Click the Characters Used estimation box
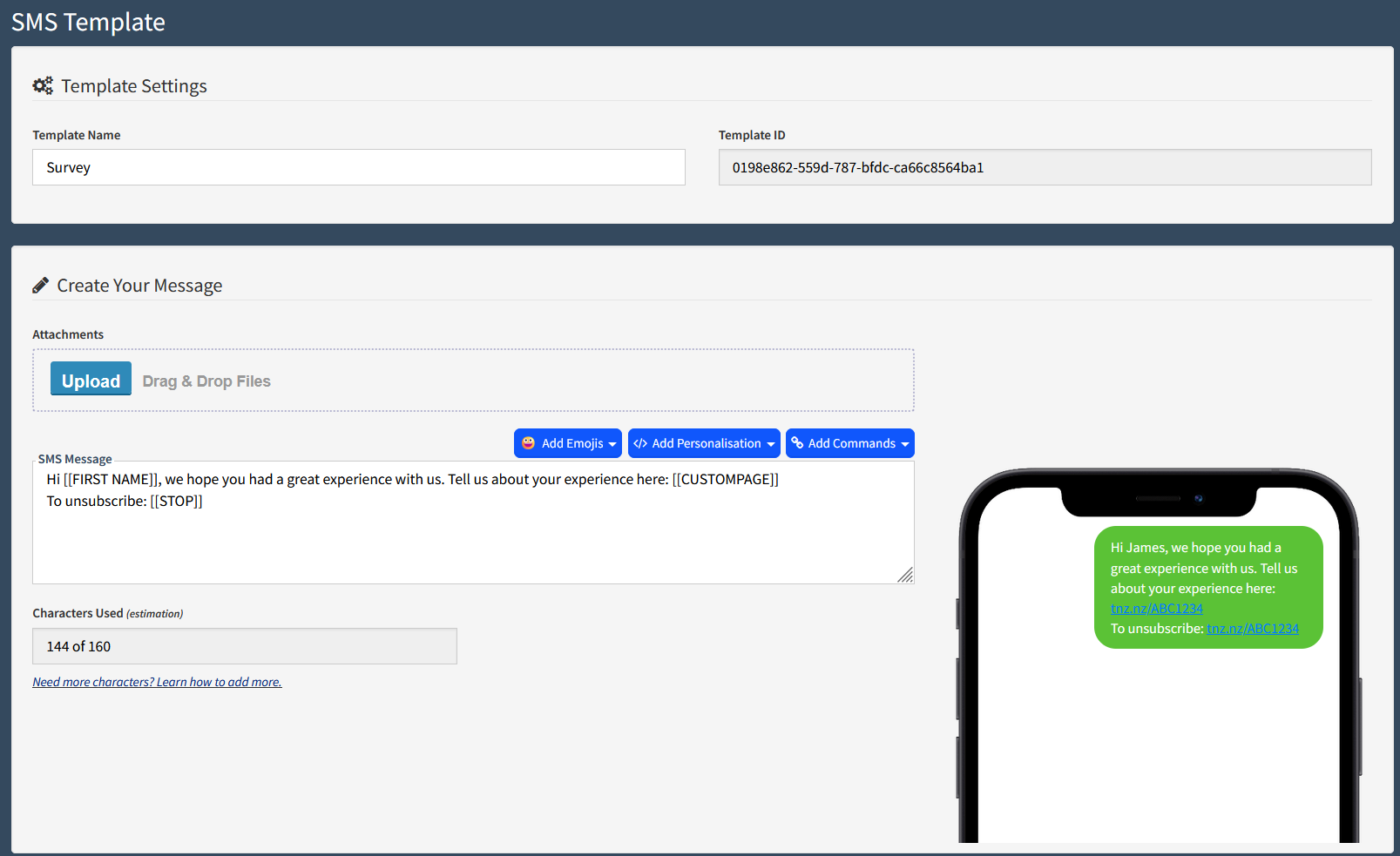This screenshot has height=856, width=1400. click(244, 646)
